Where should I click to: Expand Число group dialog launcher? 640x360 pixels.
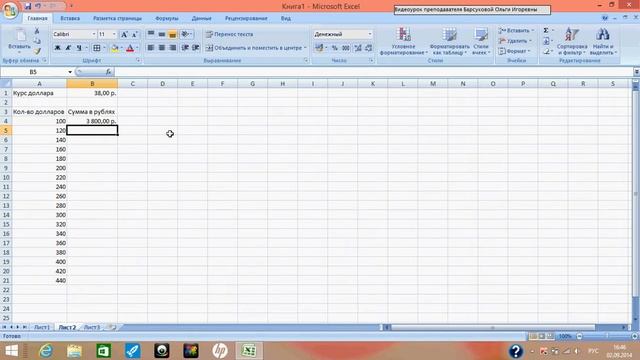tap(371, 60)
